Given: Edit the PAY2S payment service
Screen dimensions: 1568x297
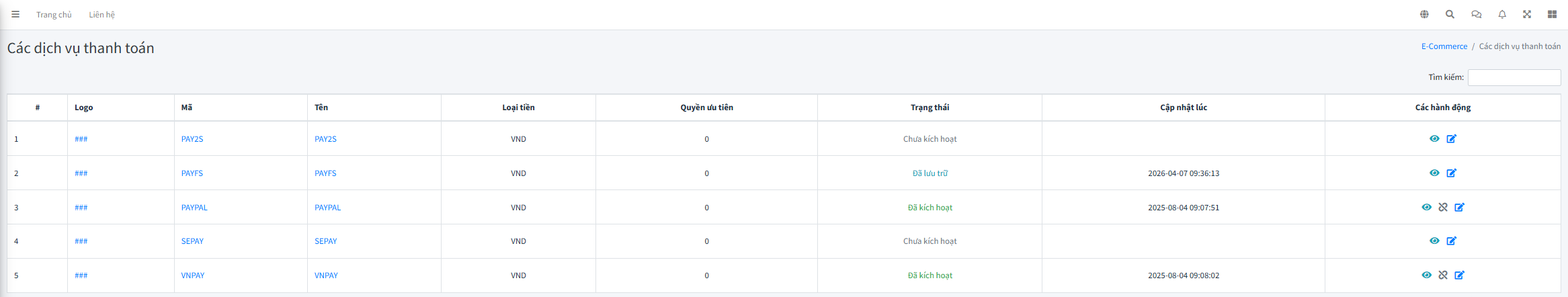Looking at the screenshot, I should (1451, 139).
